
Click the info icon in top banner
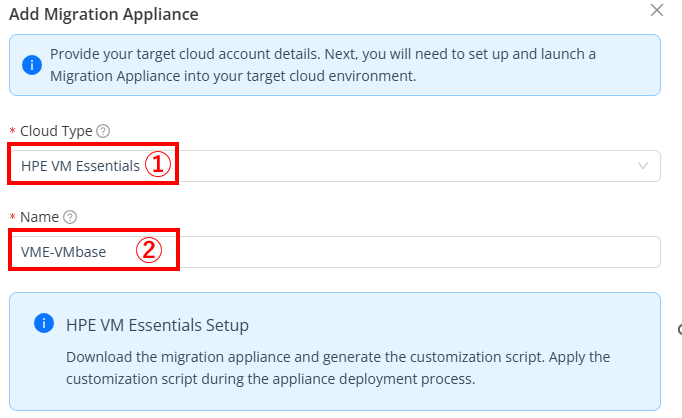(32, 65)
